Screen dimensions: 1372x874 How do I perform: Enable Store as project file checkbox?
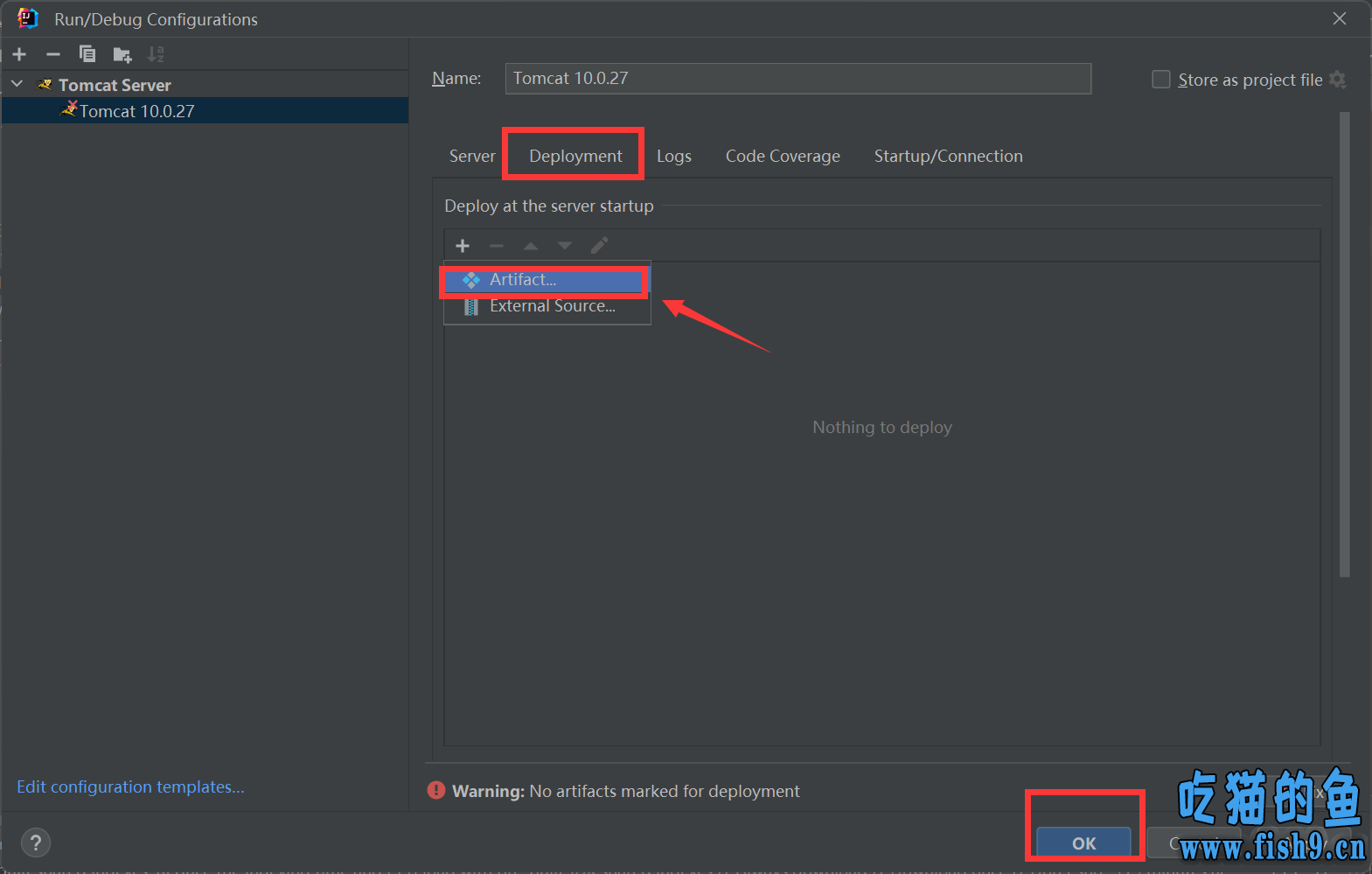(x=1161, y=80)
